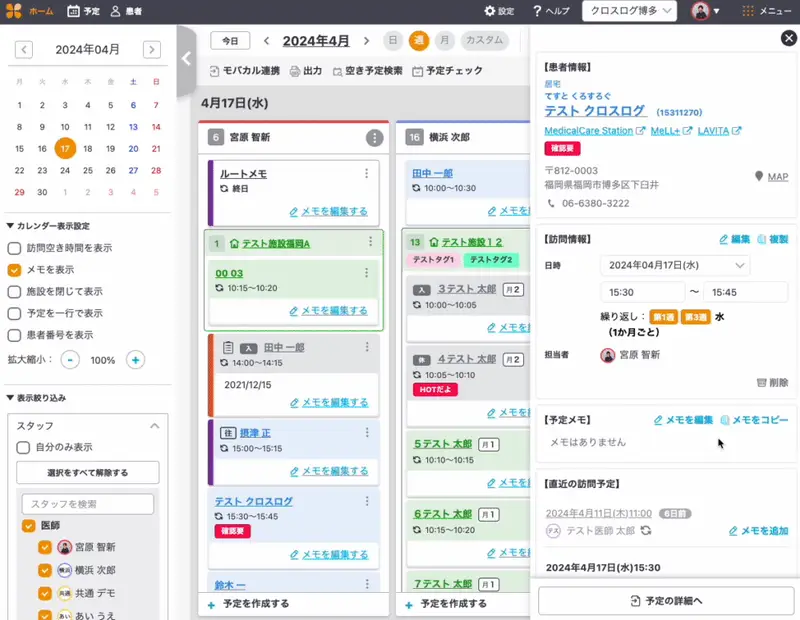Open 予定 calendar in top bar
Image resolution: width=800 pixels, height=620 pixels.
(x=84, y=11)
